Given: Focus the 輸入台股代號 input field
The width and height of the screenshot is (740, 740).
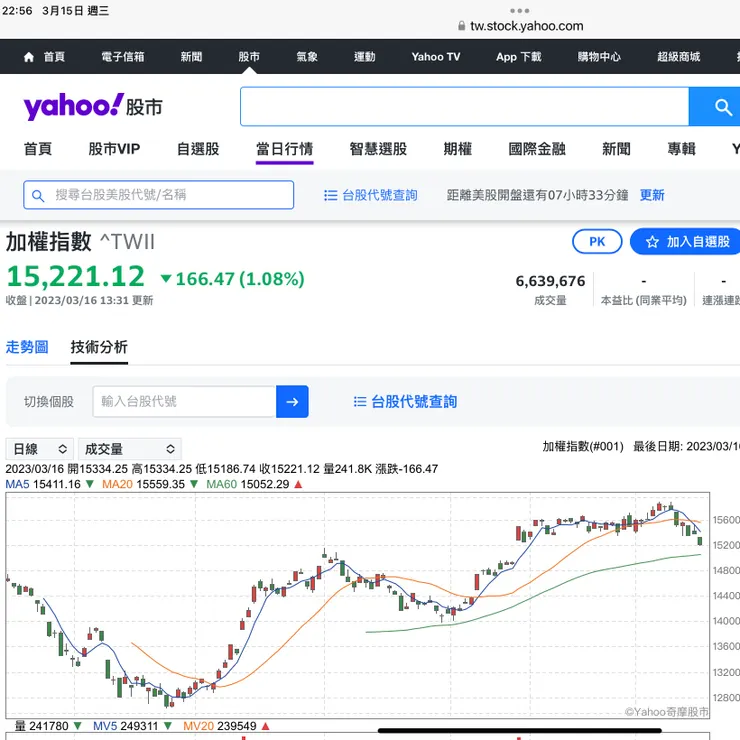Looking at the screenshot, I should tap(185, 402).
